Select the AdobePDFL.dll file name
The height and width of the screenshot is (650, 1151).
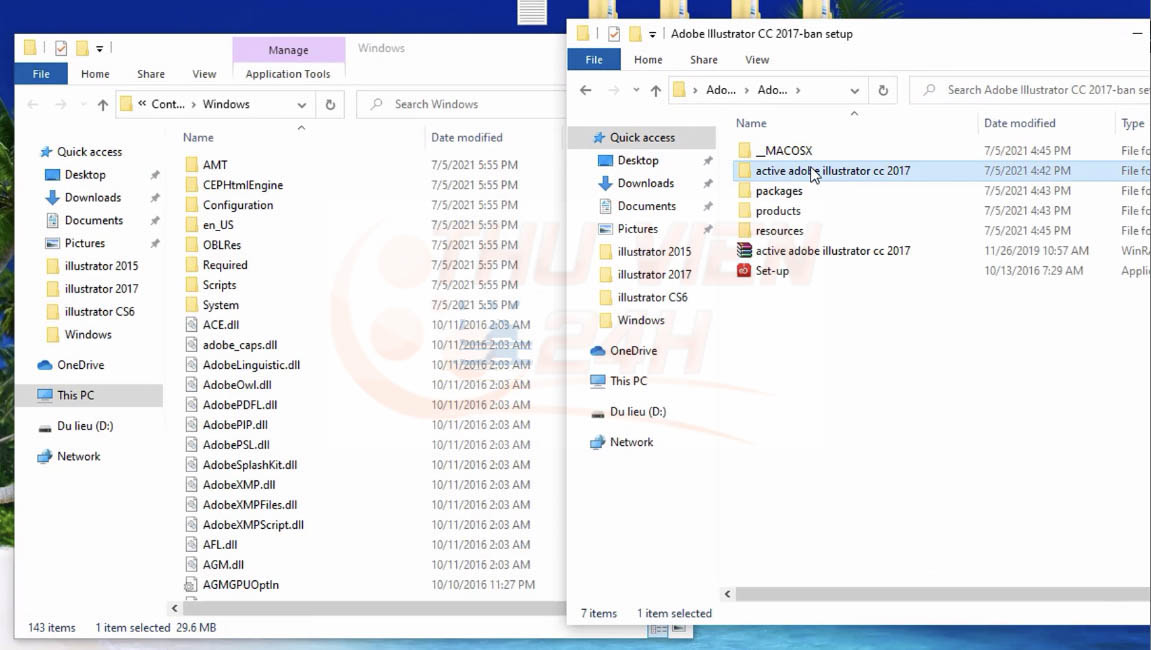pyautogui.click(x=240, y=405)
